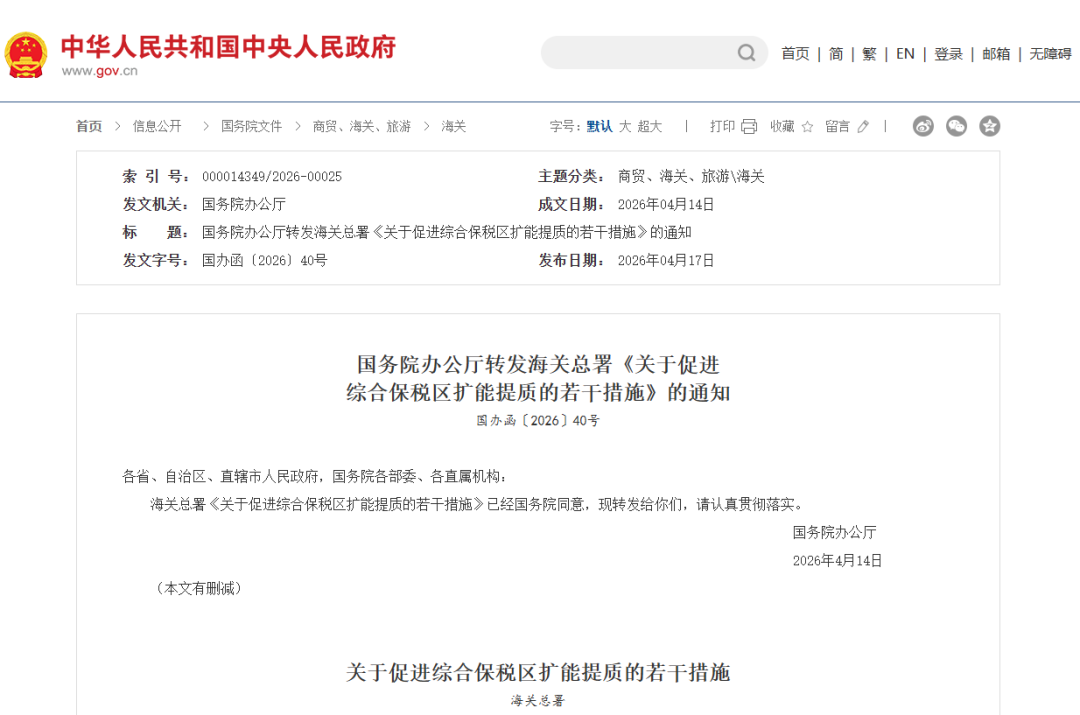Click the heading 关于促进综合保税区扩能提质的若干措施
Screen dimensions: 1080x715
tap(538, 672)
